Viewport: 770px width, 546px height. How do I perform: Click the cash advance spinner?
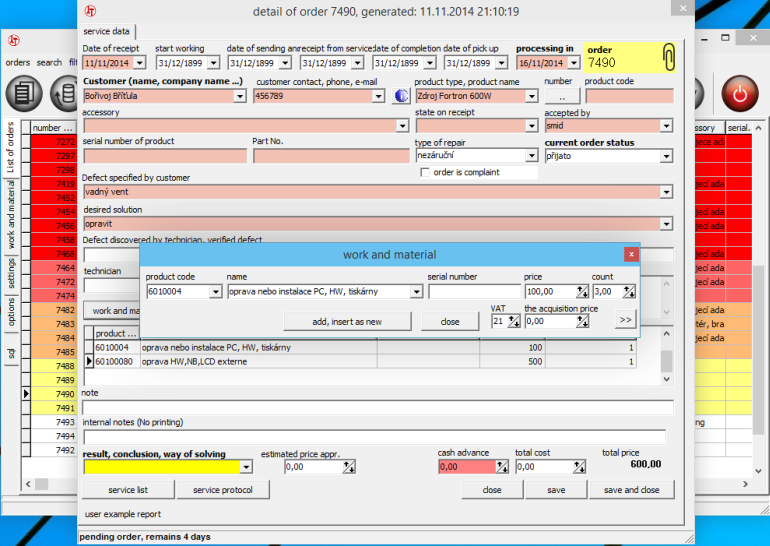coord(502,467)
